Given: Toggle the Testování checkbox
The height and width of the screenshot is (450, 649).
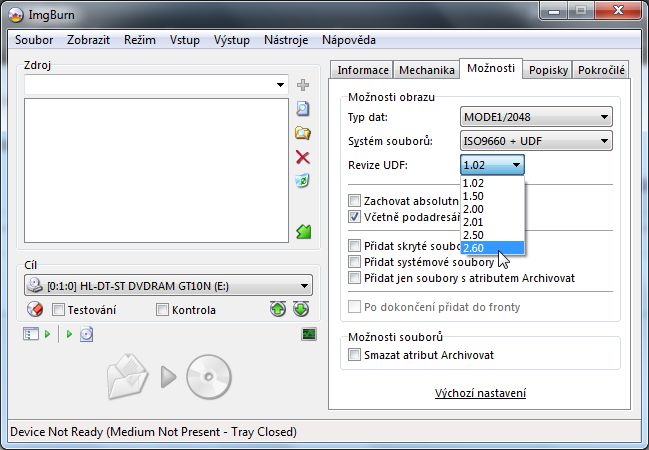Looking at the screenshot, I should point(58,310).
